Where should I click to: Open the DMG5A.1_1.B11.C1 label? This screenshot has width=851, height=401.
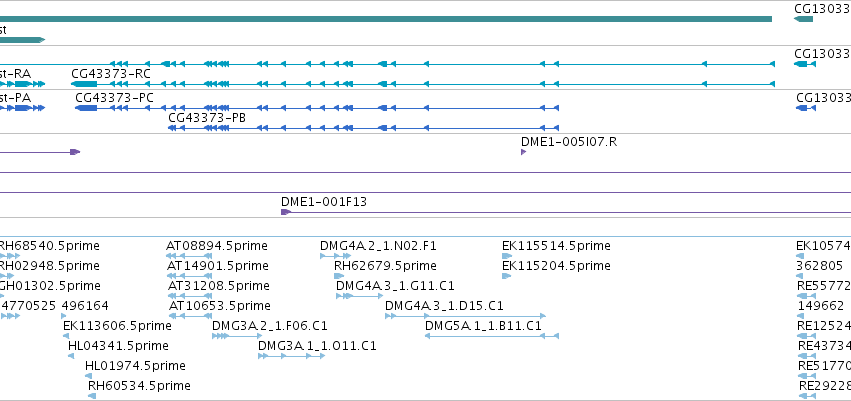pyautogui.click(x=484, y=326)
